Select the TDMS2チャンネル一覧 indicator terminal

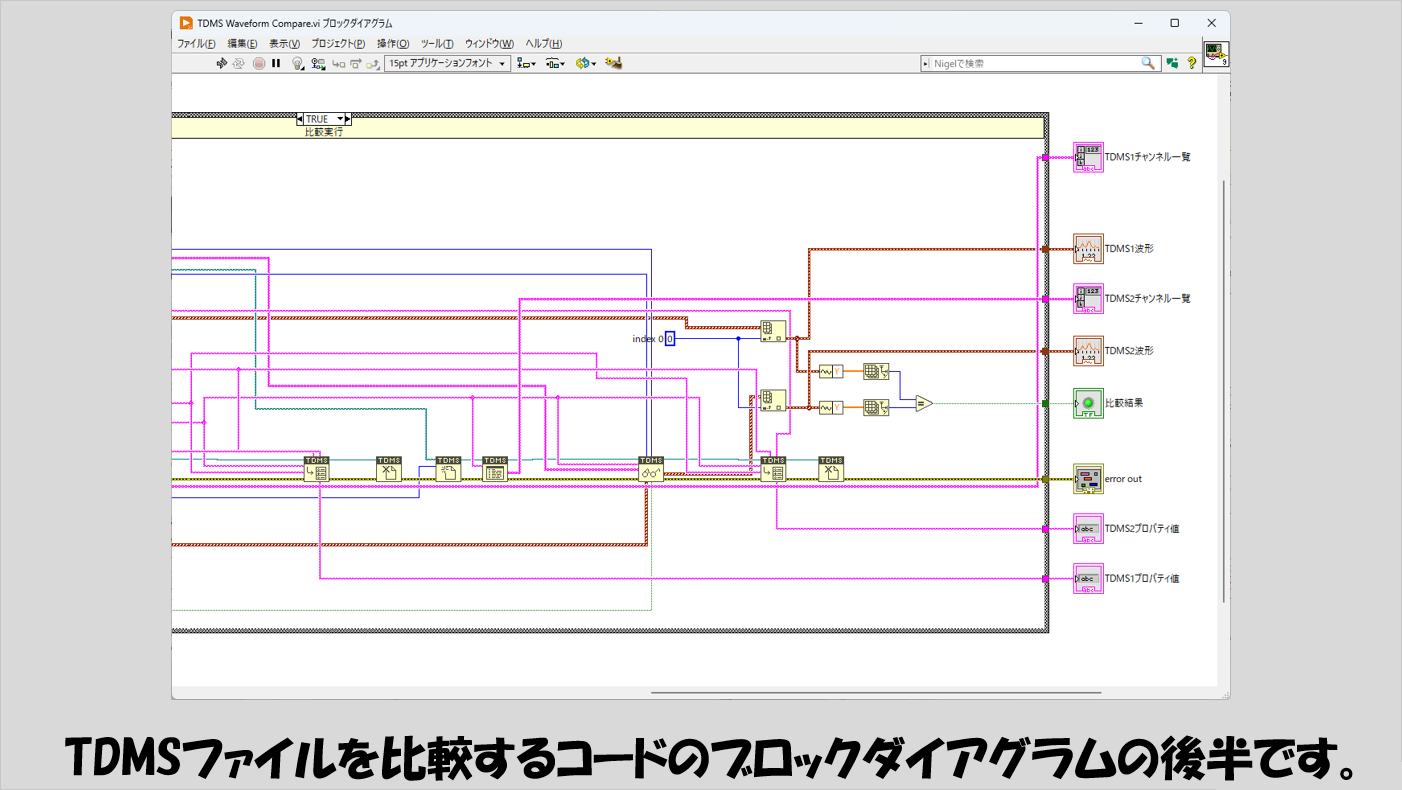click(1088, 298)
